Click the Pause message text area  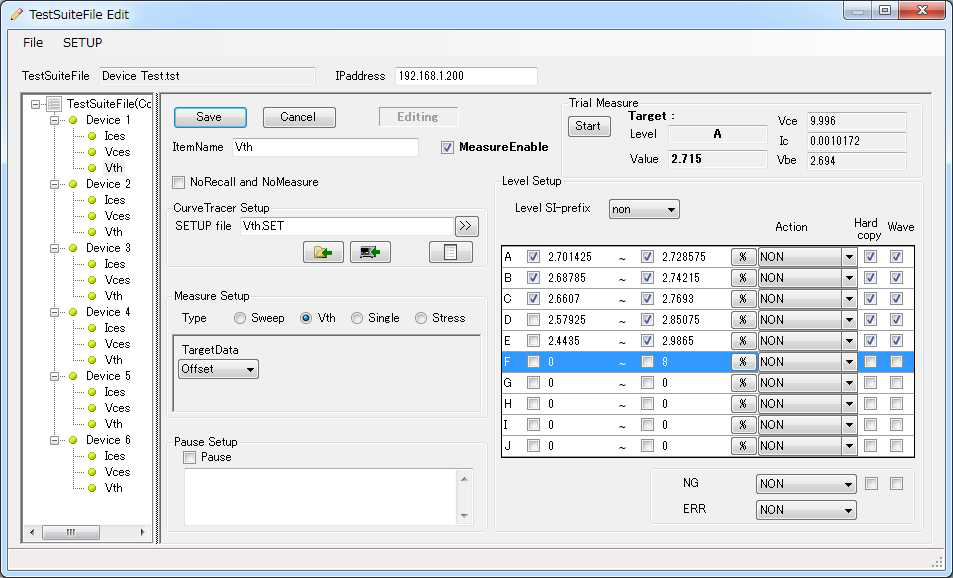(x=321, y=497)
